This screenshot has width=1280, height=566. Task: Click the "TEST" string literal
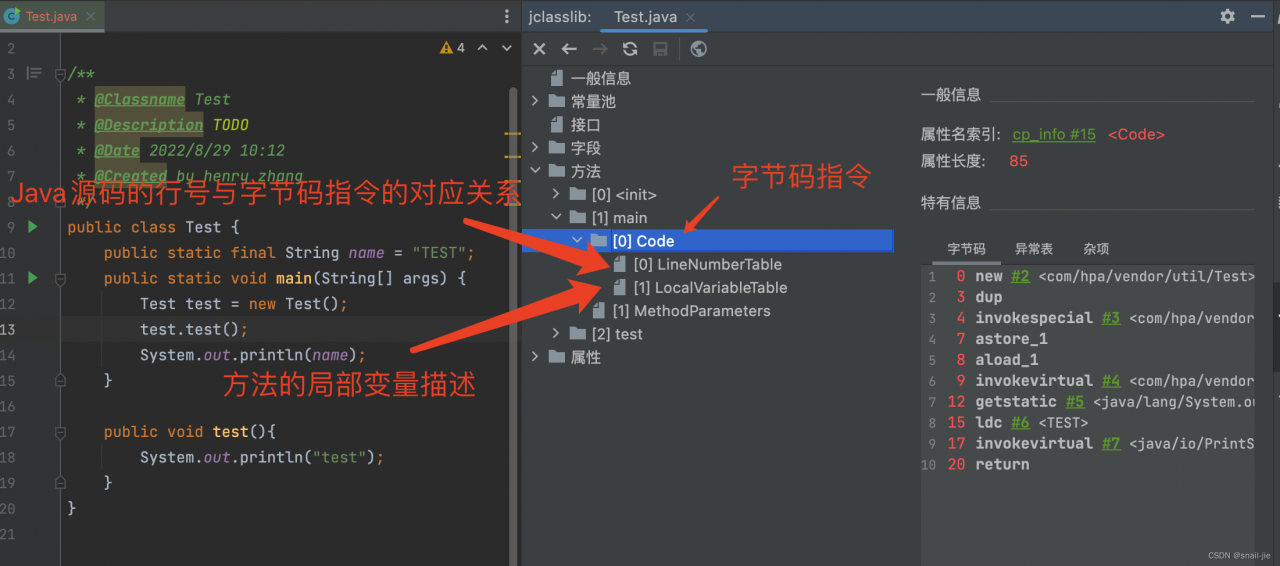[x=439, y=253]
